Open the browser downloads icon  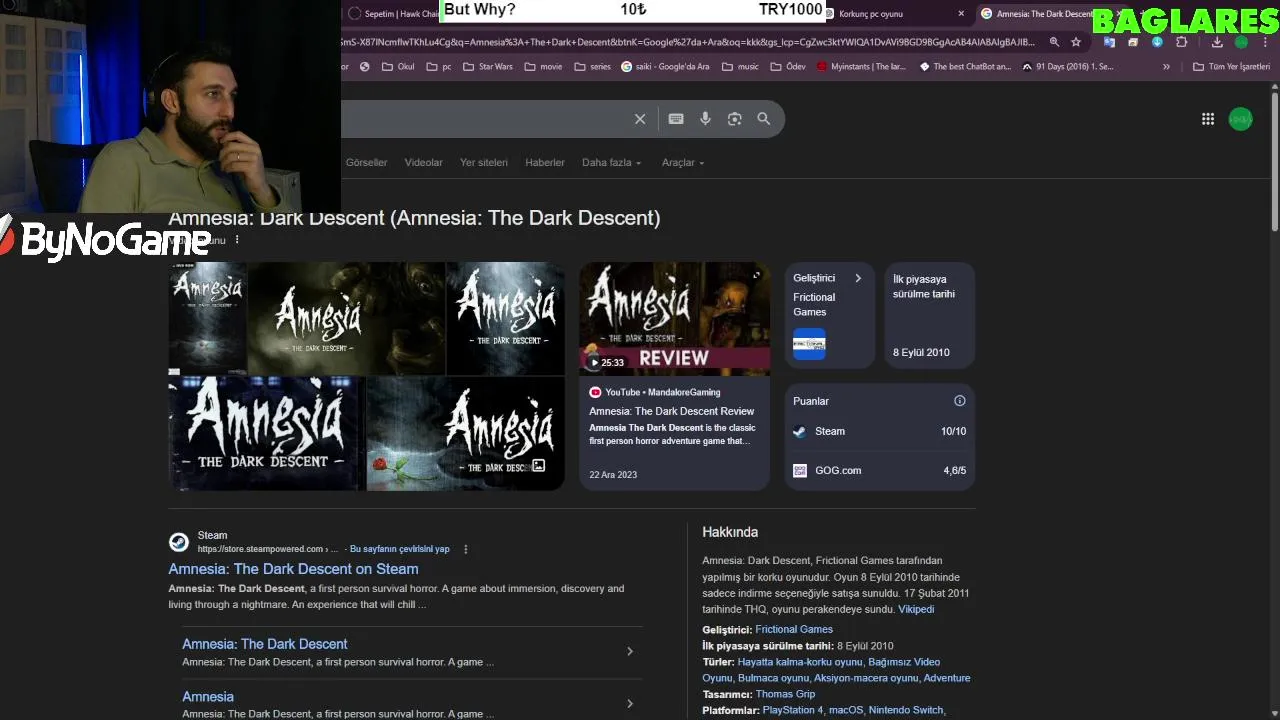(x=1217, y=42)
